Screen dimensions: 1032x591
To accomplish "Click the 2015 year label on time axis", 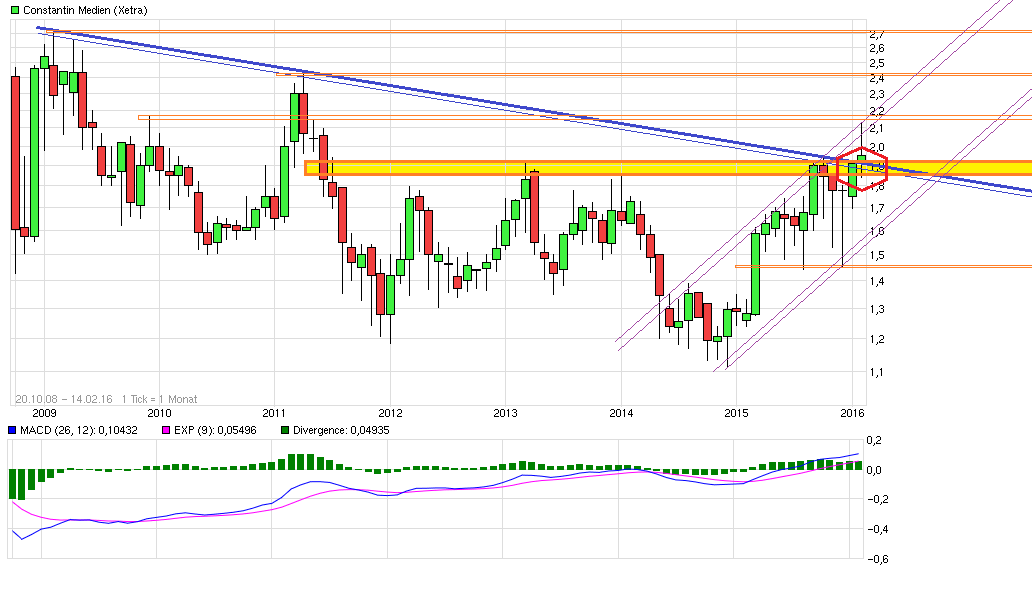I will pos(736,413).
